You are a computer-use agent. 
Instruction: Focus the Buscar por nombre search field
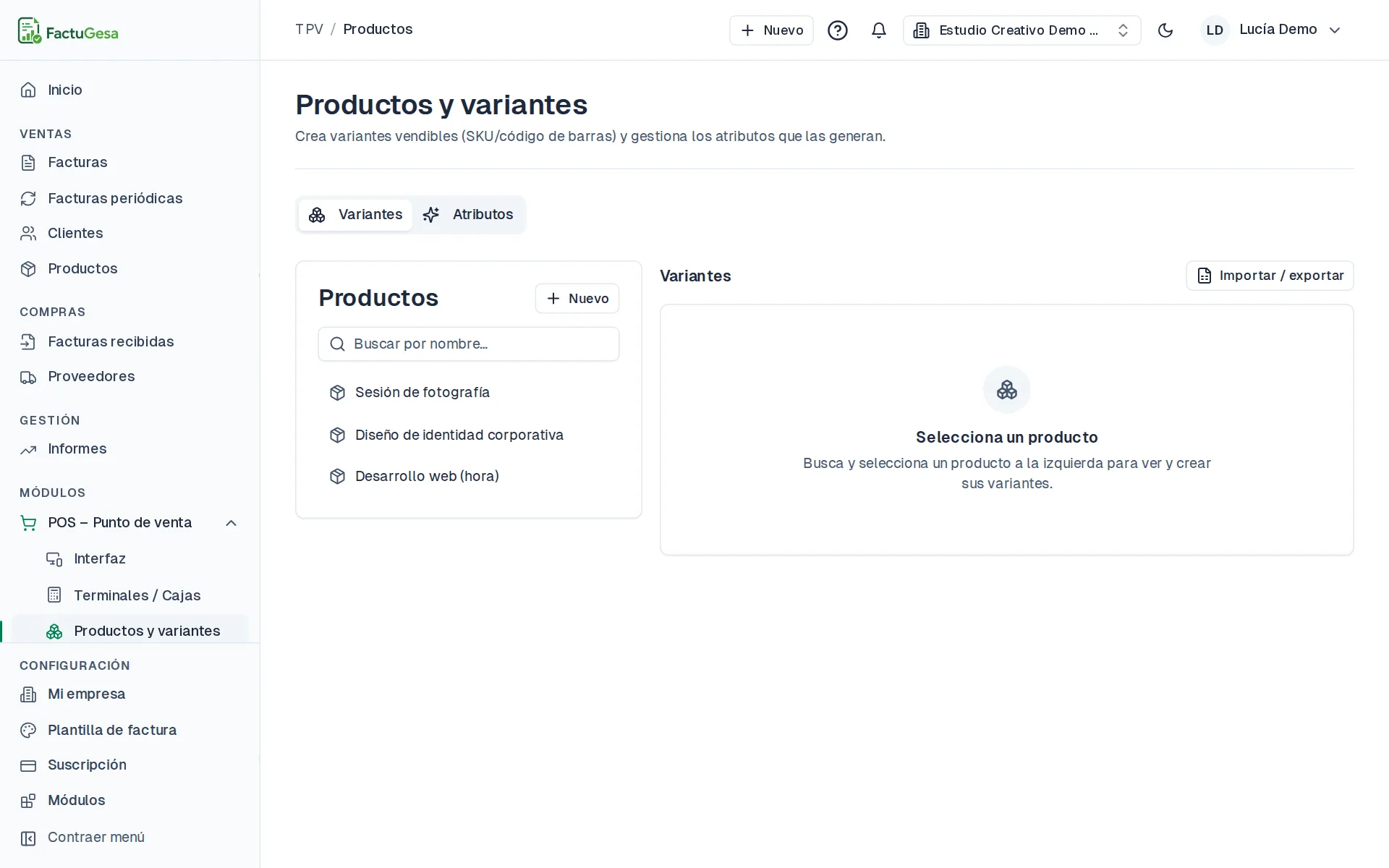click(x=469, y=344)
